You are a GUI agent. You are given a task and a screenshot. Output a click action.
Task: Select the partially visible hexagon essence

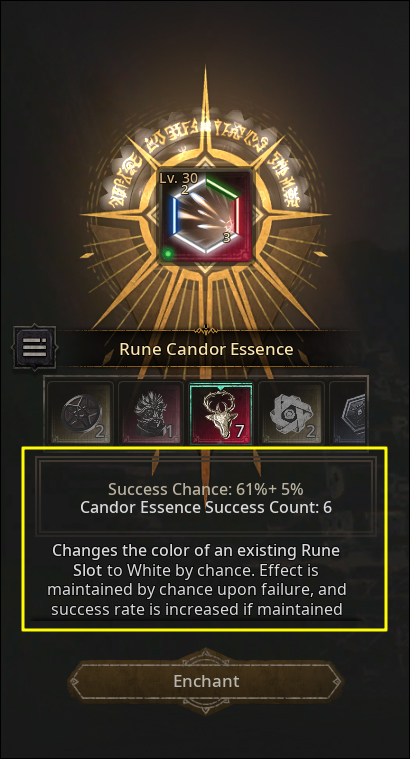pyautogui.click(x=348, y=413)
